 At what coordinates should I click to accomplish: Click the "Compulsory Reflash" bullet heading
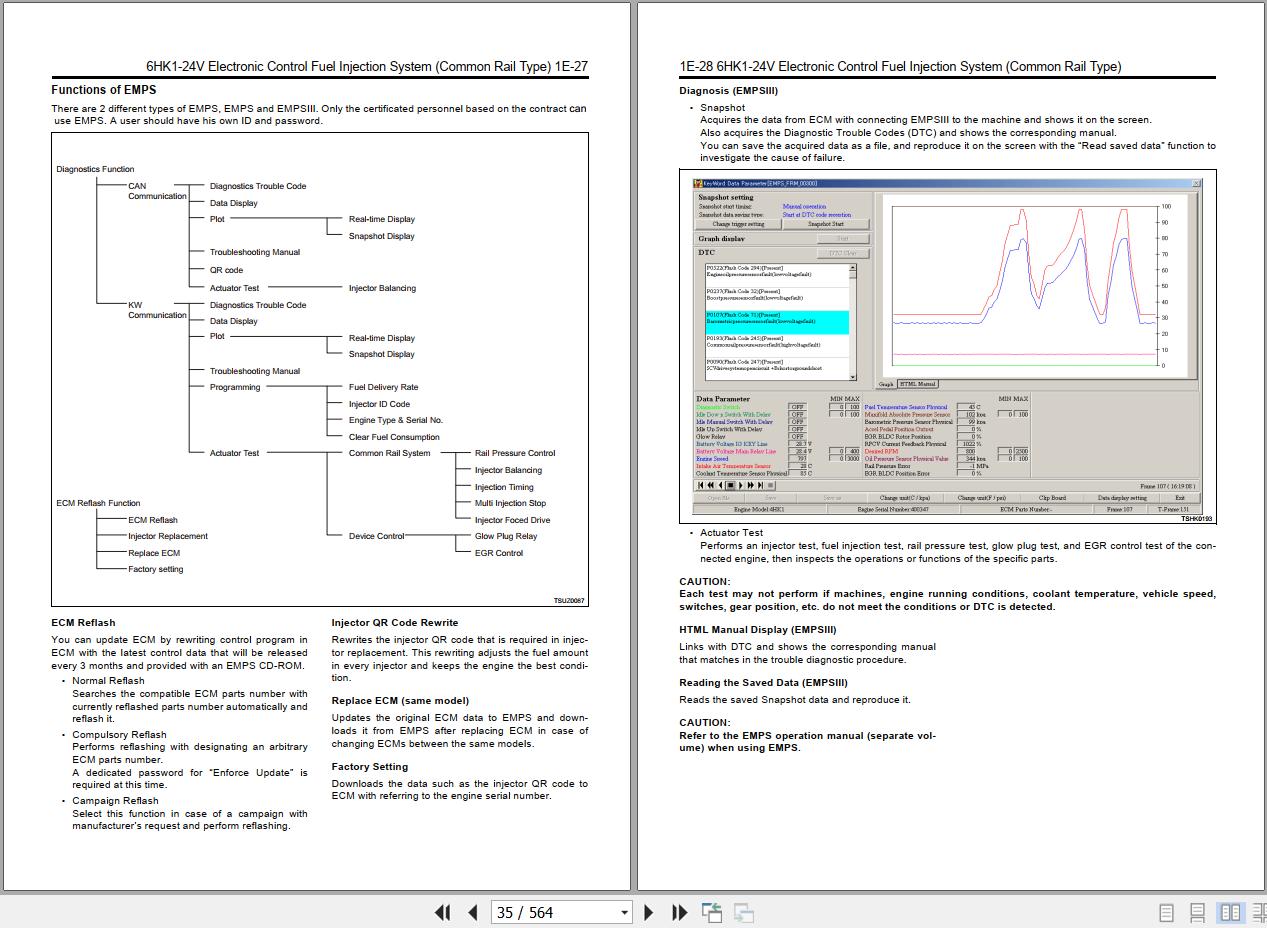[x=119, y=735]
